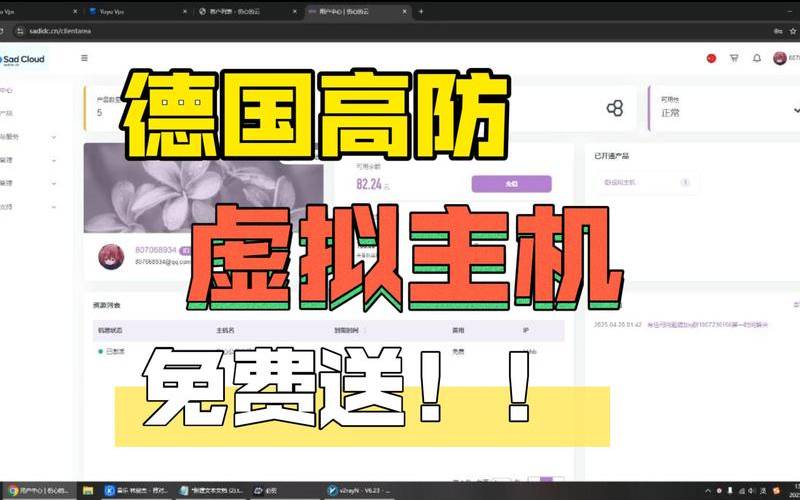Viewport: 800px width, 500px height.
Task: Click the hexagon cluster icon on stats card
Action: [615, 108]
